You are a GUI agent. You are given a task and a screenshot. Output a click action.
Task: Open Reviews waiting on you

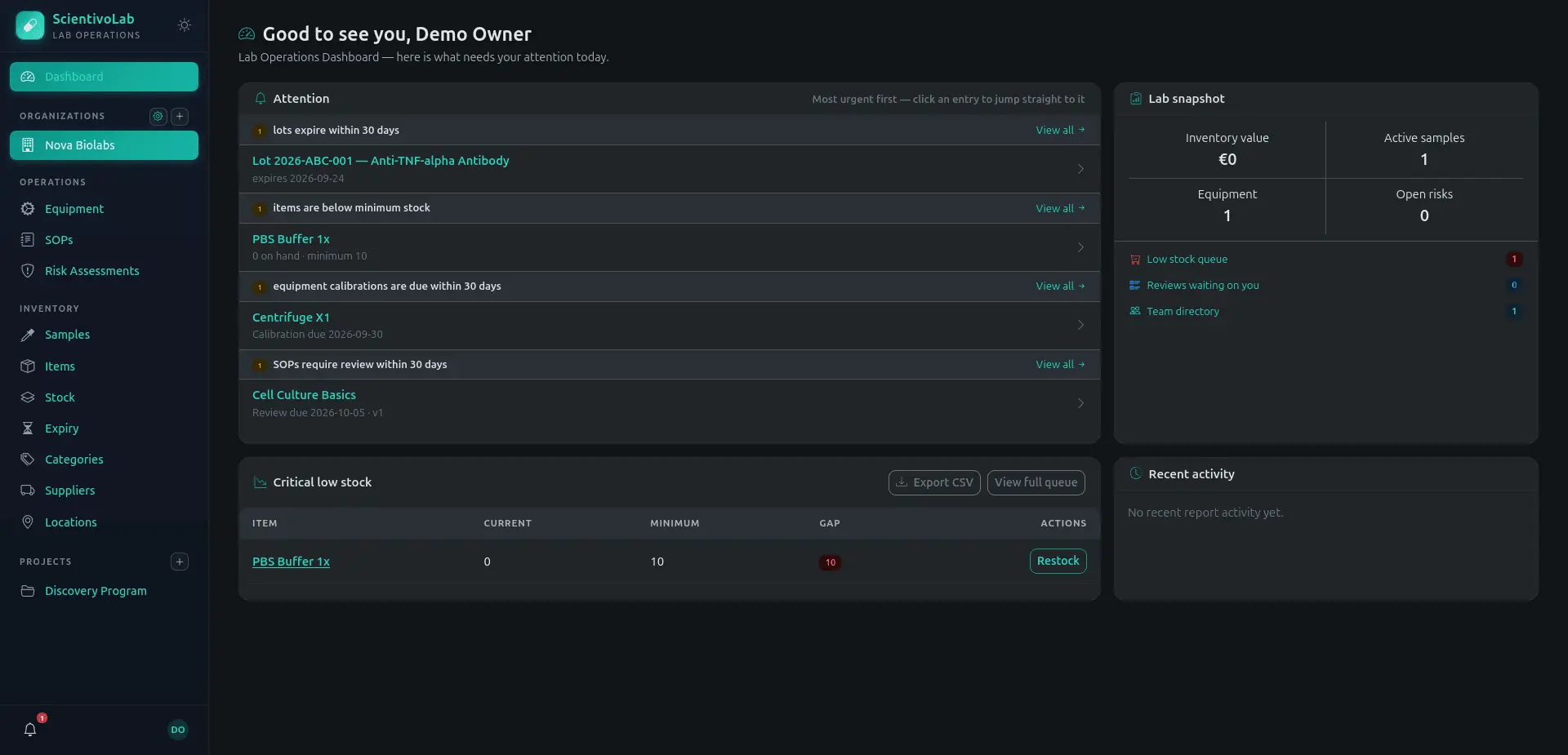1202,286
